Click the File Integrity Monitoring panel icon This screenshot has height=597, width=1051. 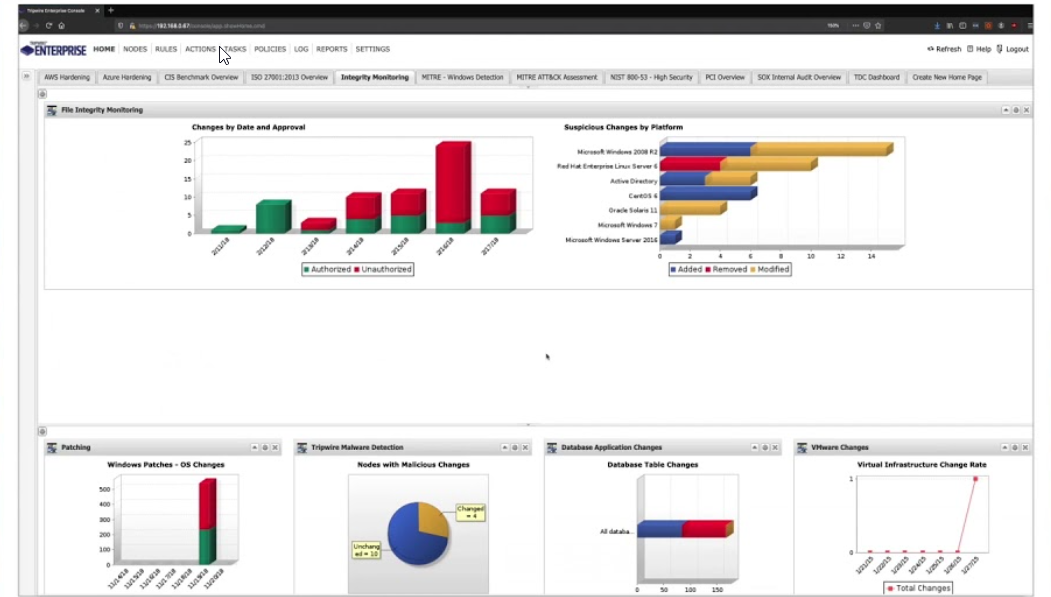click(x=52, y=110)
